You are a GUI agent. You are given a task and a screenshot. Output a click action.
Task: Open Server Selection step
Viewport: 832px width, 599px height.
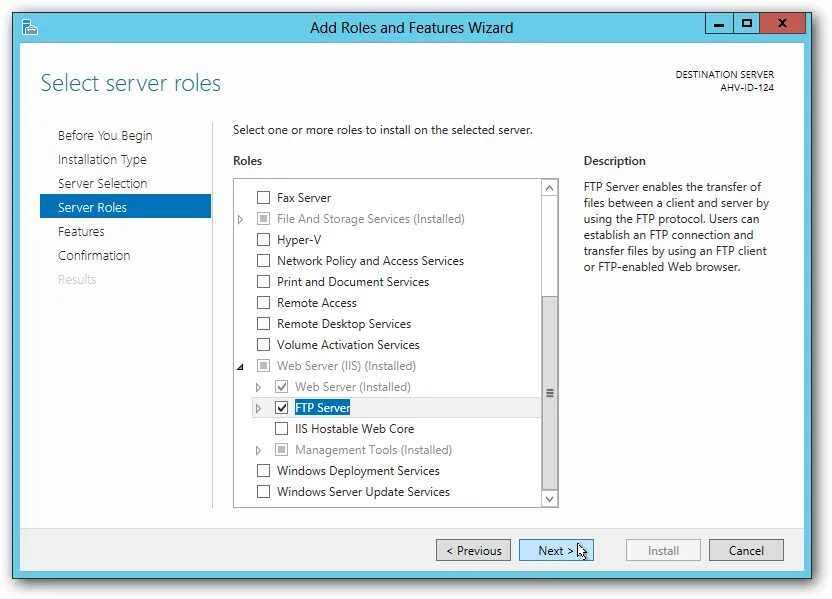point(102,183)
